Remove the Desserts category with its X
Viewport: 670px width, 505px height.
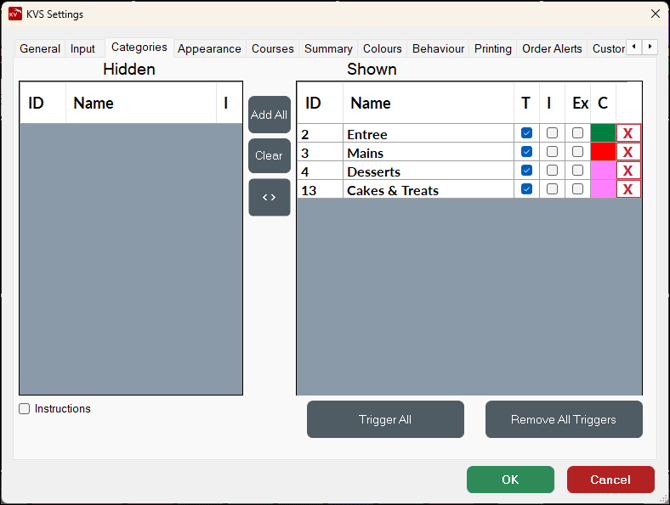(x=628, y=170)
